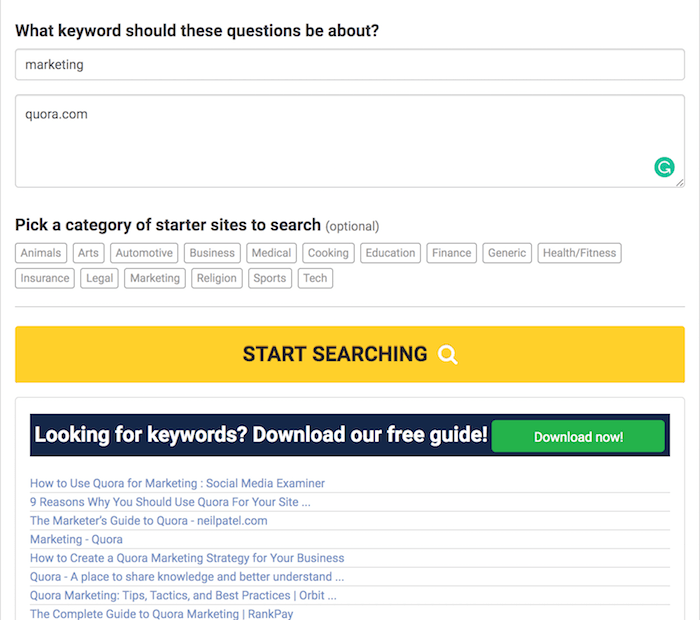Click the green Grammarly icon in textarea
The image size is (700, 620).
664,167
